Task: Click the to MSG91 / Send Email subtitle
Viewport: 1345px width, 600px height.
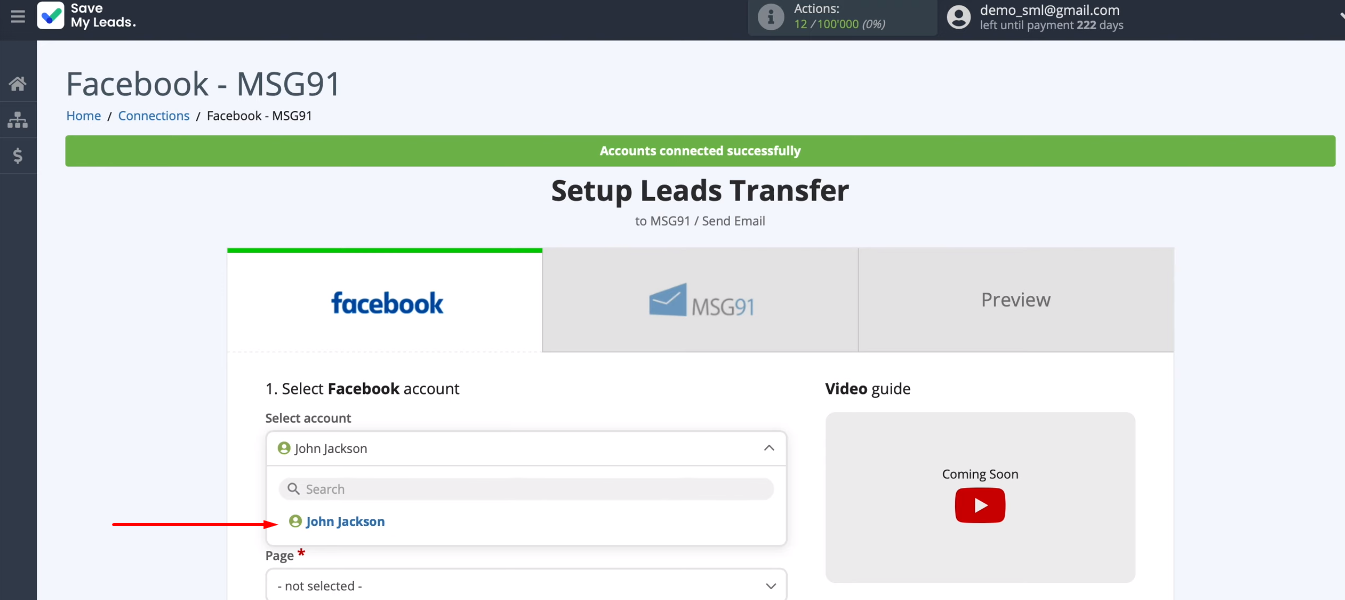Action: (700, 221)
